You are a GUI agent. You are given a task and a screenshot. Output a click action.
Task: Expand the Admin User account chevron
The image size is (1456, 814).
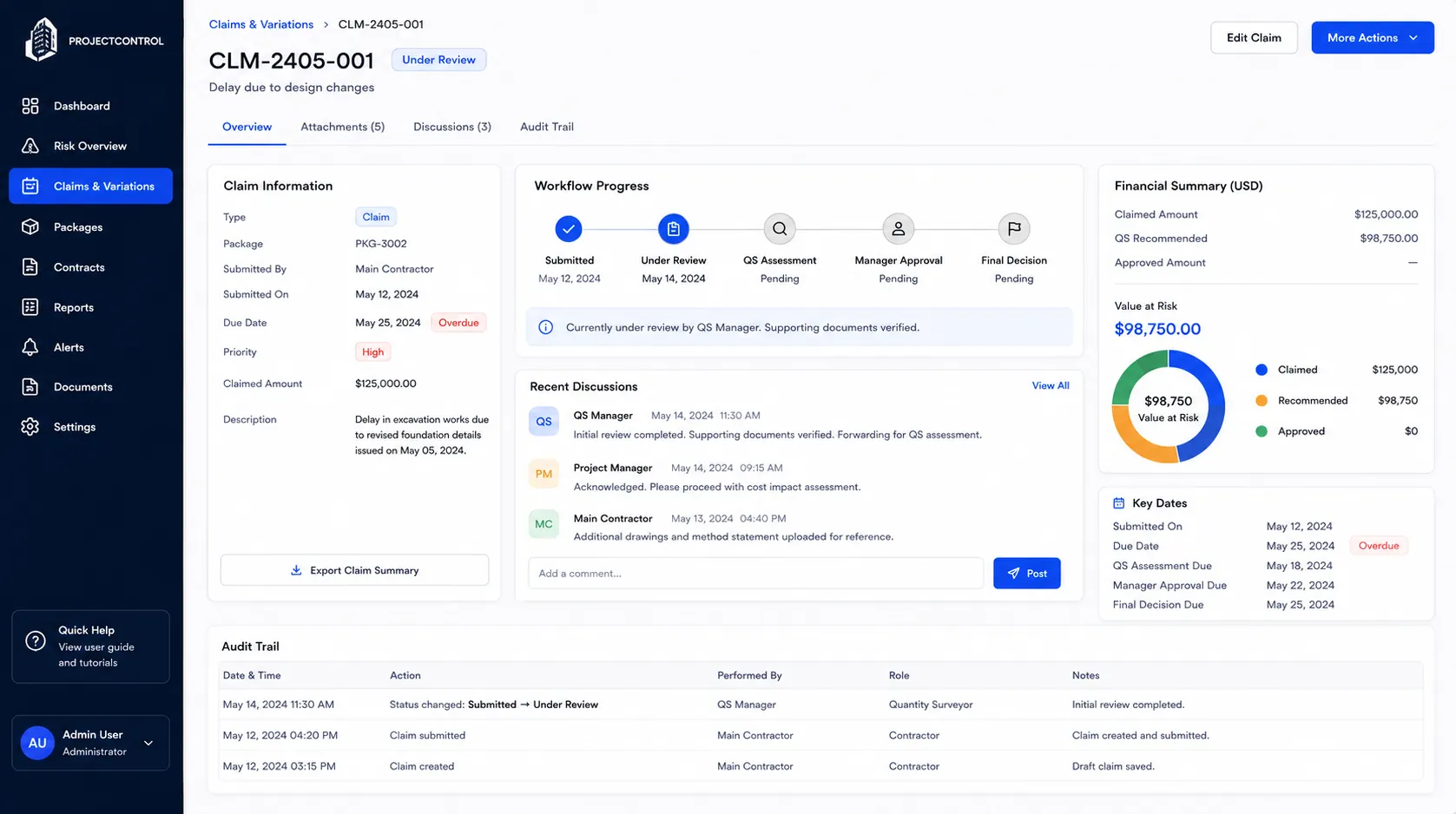(148, 743)
